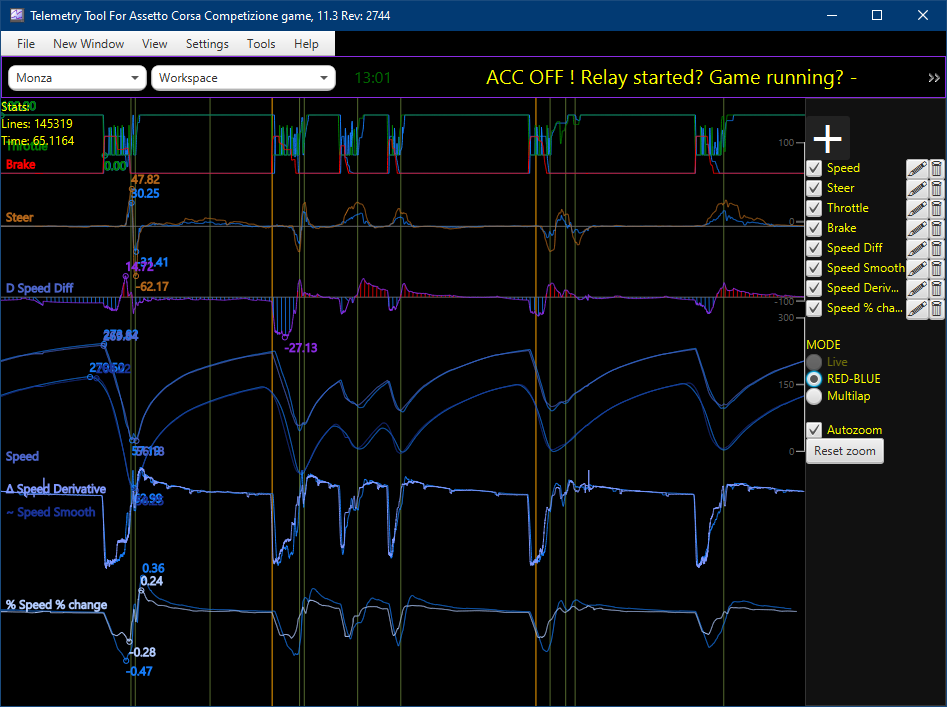Edit the Speed % cha... channel via pencil icon
The image size is (947, 707).
tap(917, 309)
